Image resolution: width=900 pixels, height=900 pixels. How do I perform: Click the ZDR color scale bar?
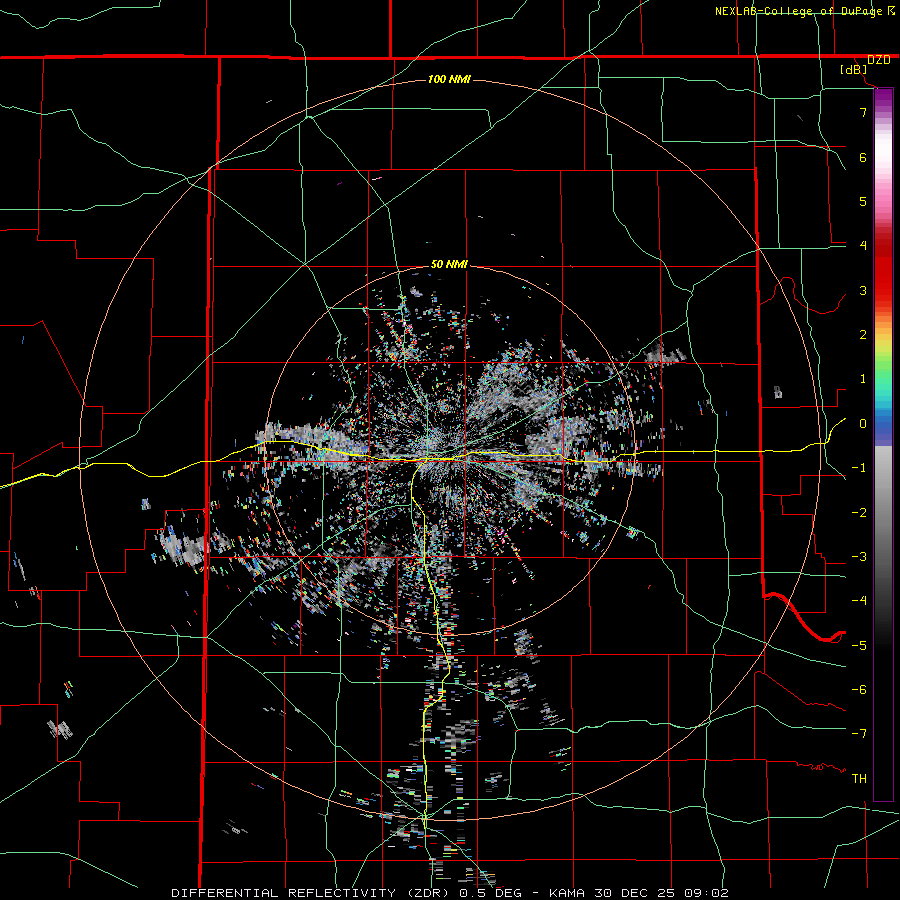tap(883, 444)
